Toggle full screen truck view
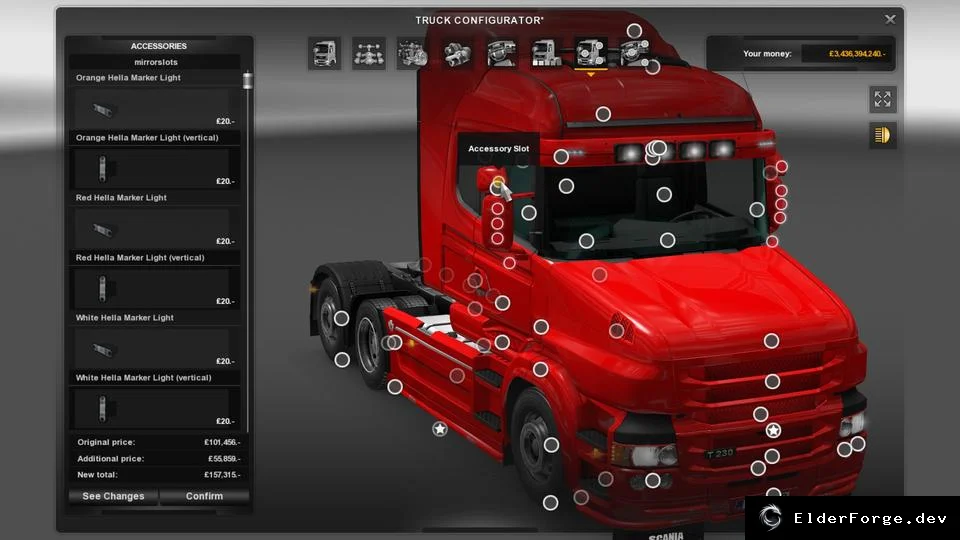The height and width of the screenshot is (540, 960). 882,99
